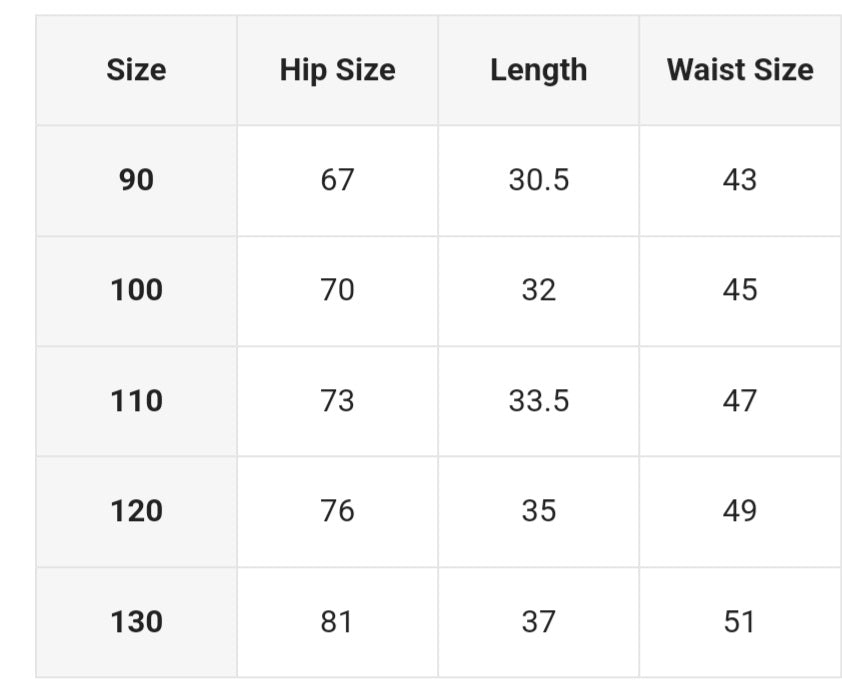Select hip size value 76

[337, 511]
